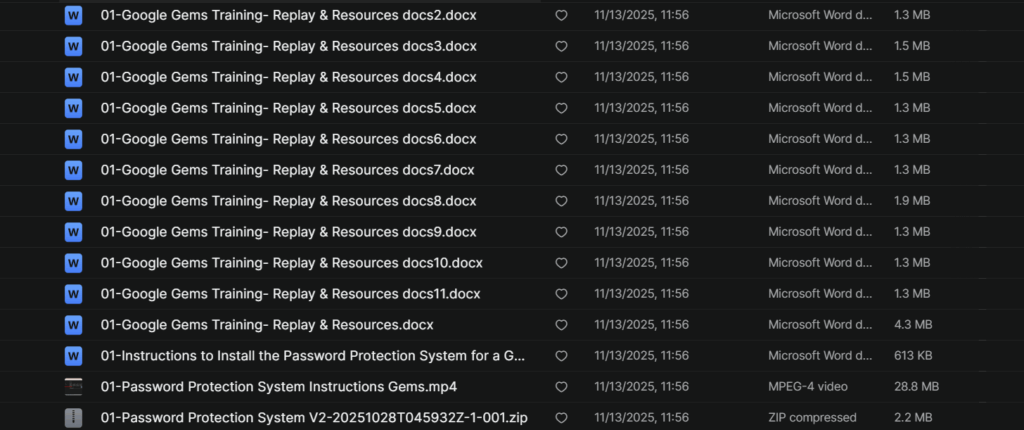Click the Word icon beside docs9.docx
This screenshot has height=430, width=1024.
pos(73,232)
